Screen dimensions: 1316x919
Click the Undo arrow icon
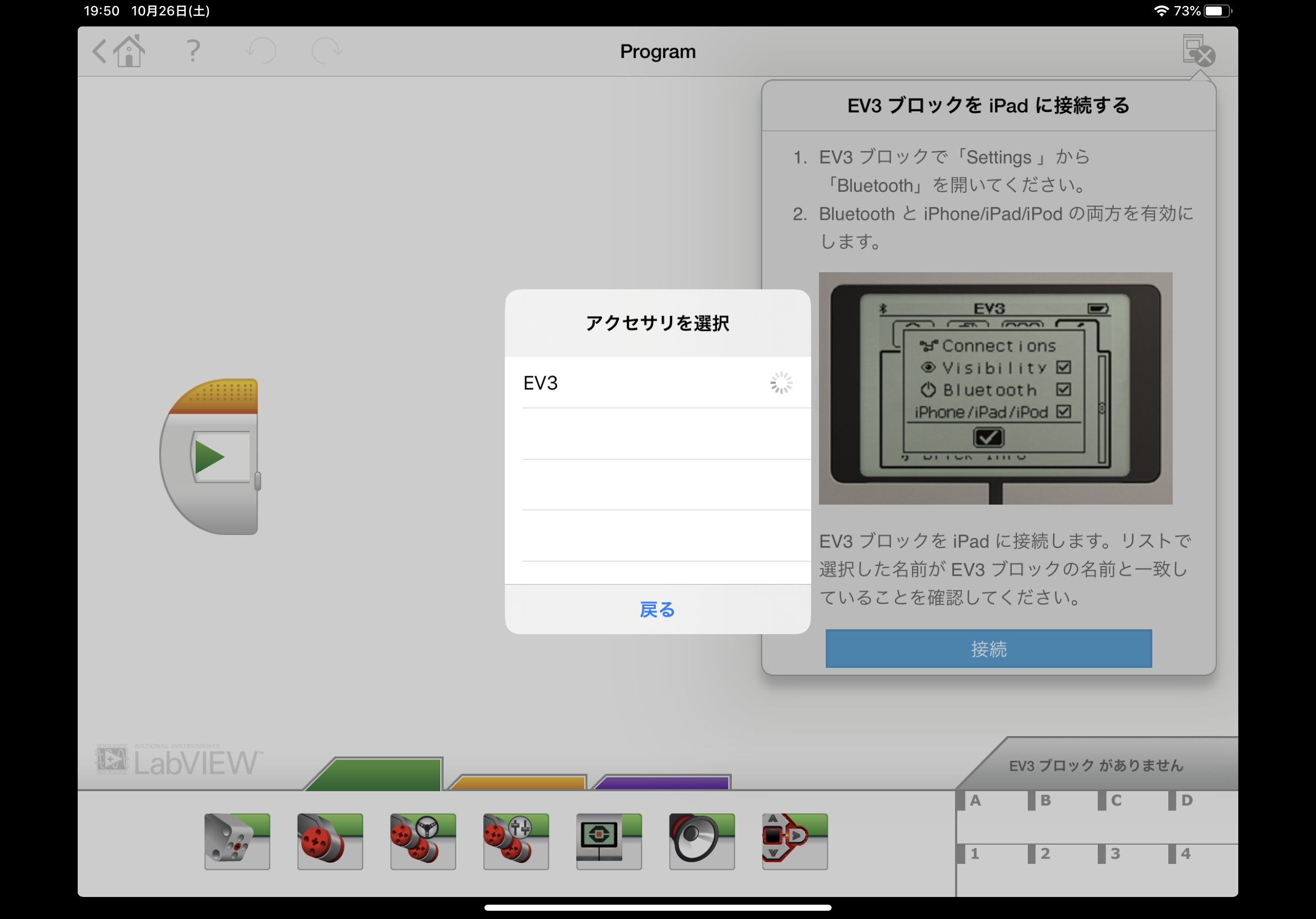(x=261, y=52)
